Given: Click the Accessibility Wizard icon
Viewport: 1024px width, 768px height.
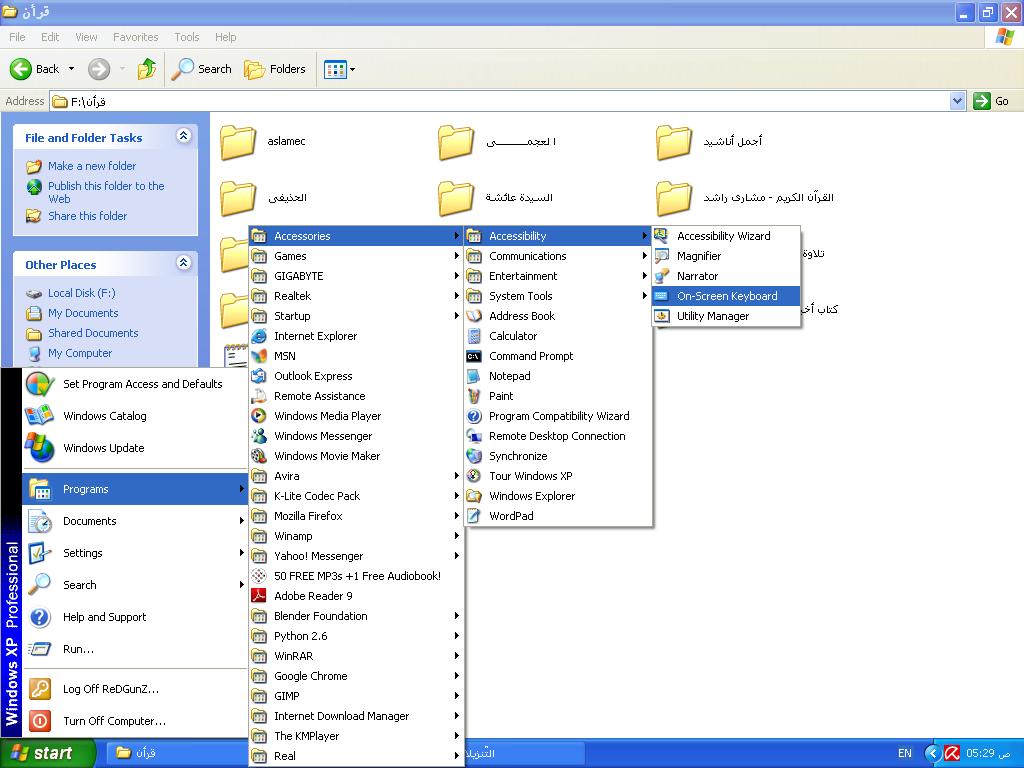Looking at the screenshot, I should (x=662, y=236).
